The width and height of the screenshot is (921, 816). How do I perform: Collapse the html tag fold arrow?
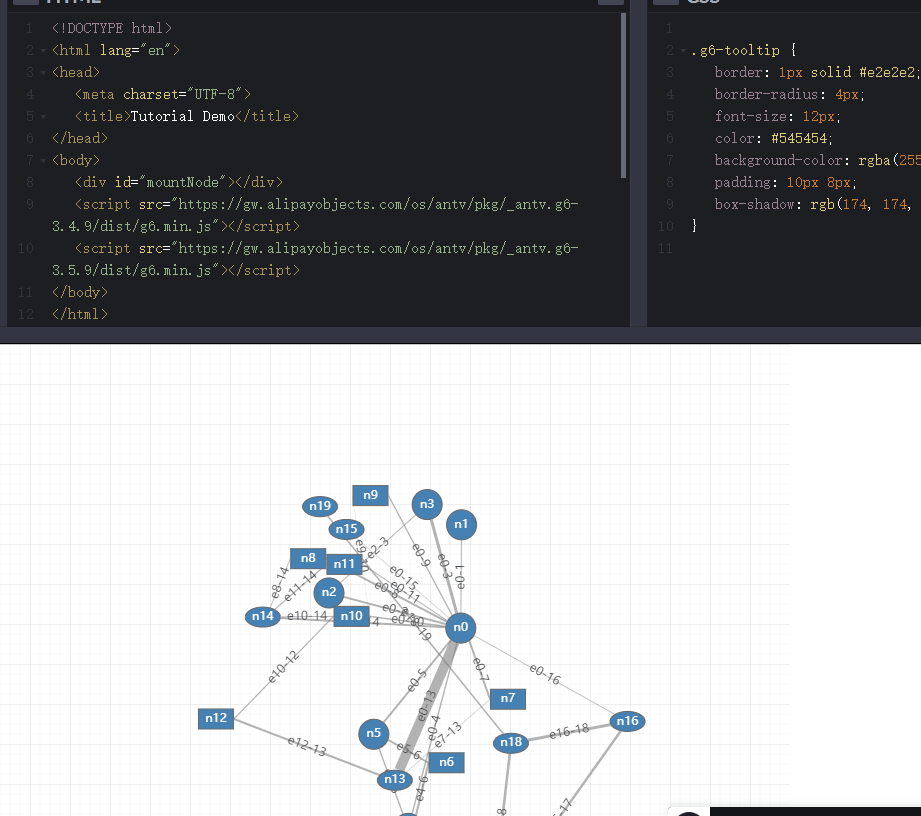43,51
